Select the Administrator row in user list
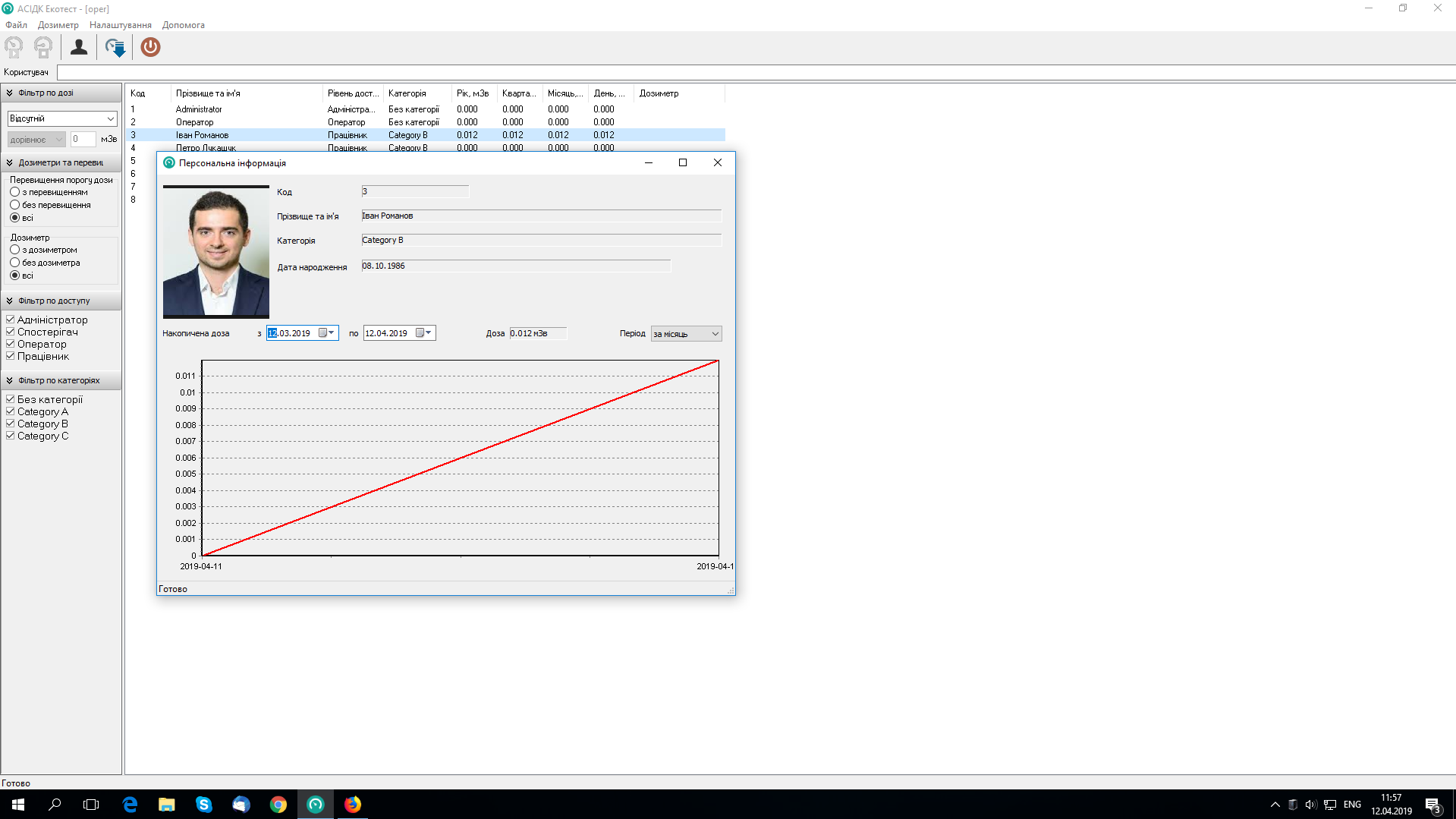This screenshot has width=1456, height=819. (x=199, y=109)
